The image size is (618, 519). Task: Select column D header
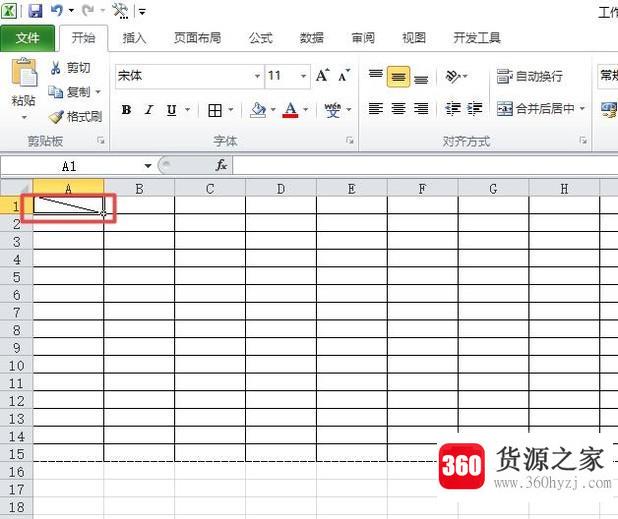(281, 189)
